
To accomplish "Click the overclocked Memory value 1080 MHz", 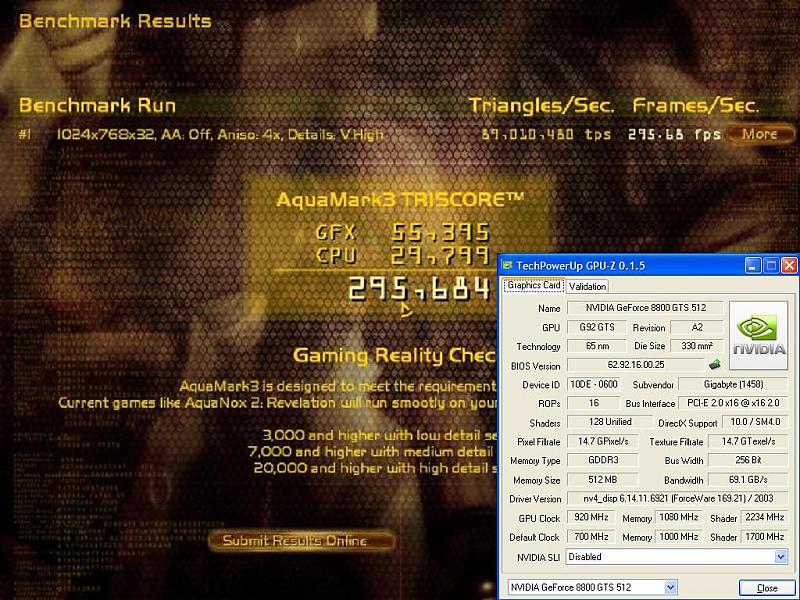I will click(x=679, y=517).
